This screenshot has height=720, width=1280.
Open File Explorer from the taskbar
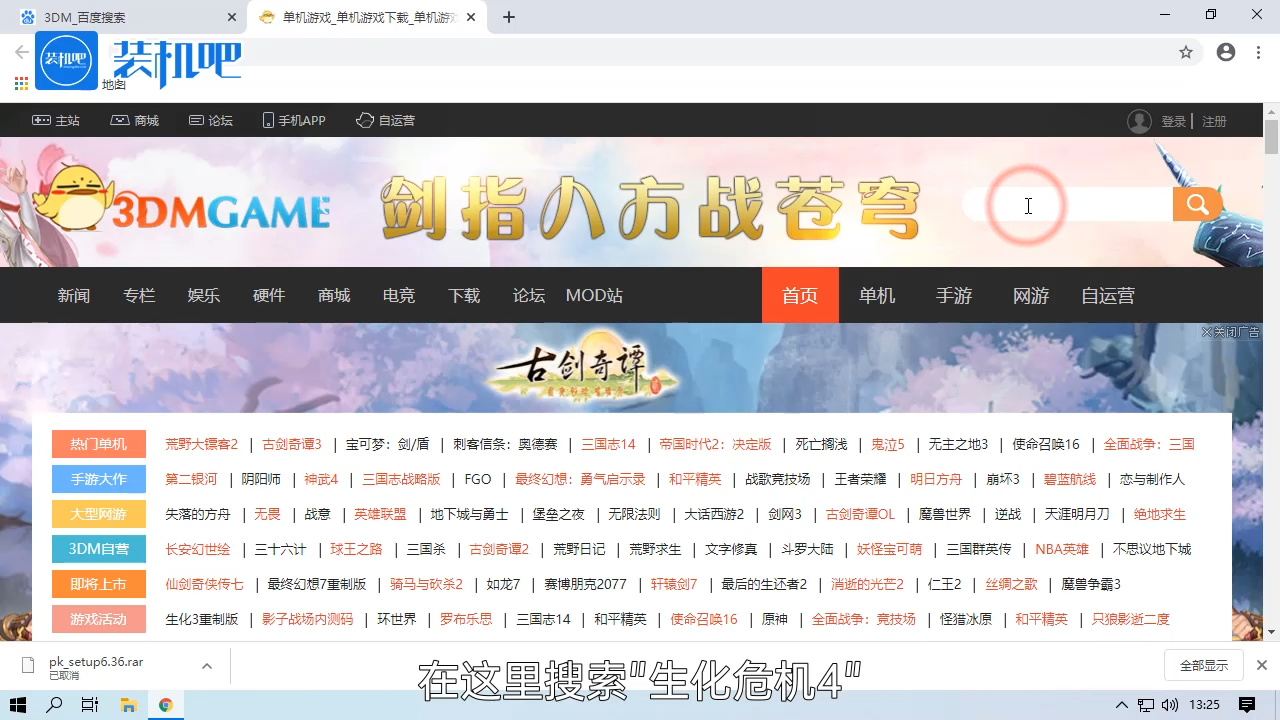[129, 705]
